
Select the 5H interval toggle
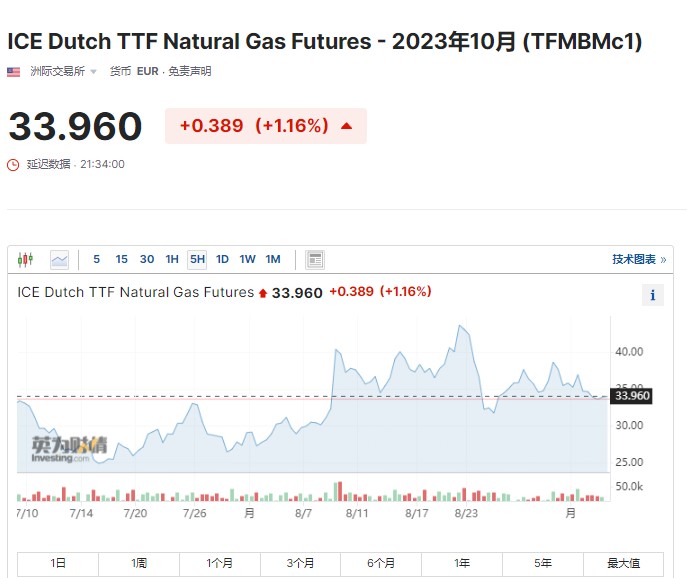(x=197, y=259)
